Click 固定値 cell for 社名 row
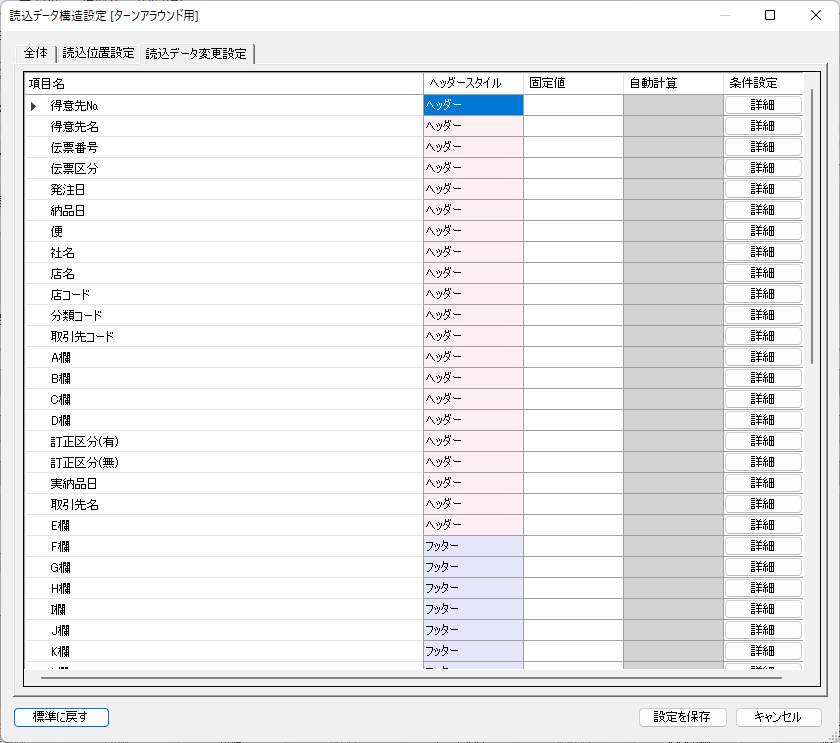 click(x=572, y=251)
